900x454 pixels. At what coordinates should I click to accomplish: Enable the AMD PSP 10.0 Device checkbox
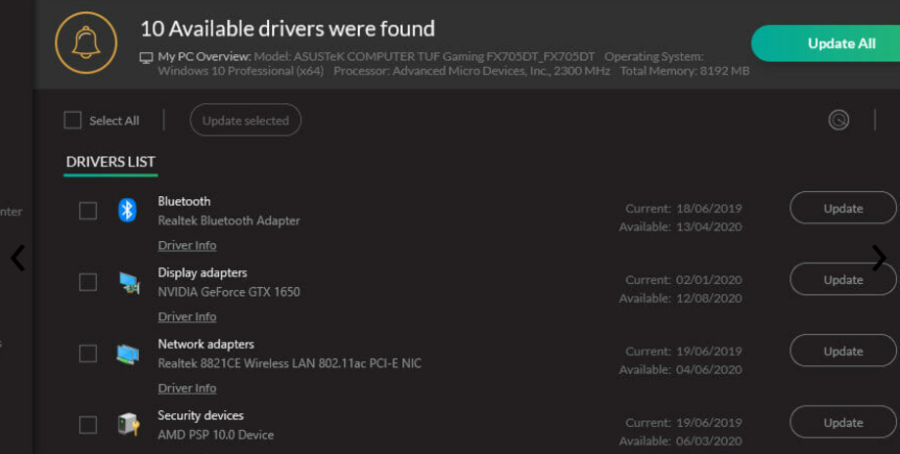click(88, 425)
